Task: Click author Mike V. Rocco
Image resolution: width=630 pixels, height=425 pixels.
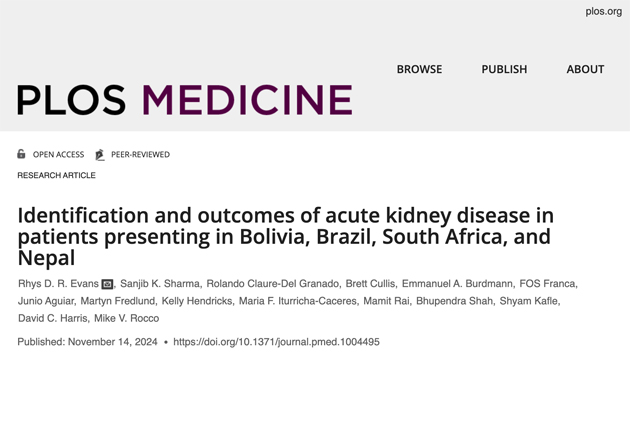Action: (x=126, y=318)
